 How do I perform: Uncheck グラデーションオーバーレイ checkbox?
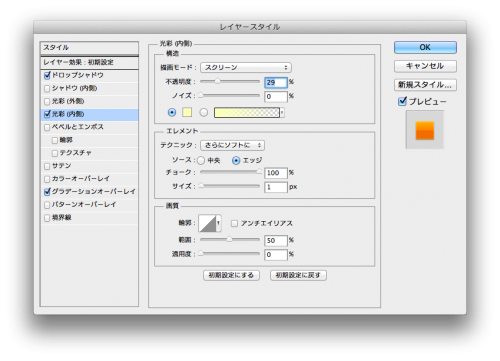(x=47, y=192)
